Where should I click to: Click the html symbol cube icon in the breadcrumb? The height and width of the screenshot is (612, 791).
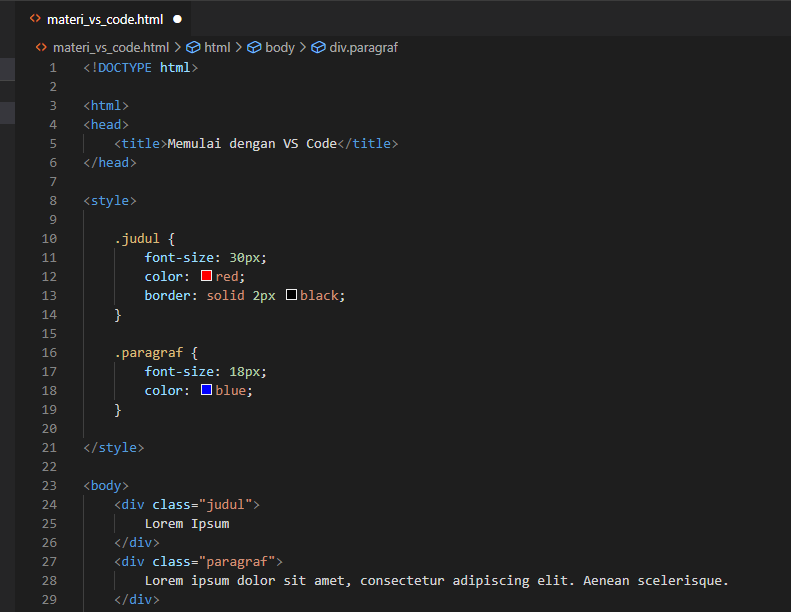pyautogui.click(x=193, y=47)
